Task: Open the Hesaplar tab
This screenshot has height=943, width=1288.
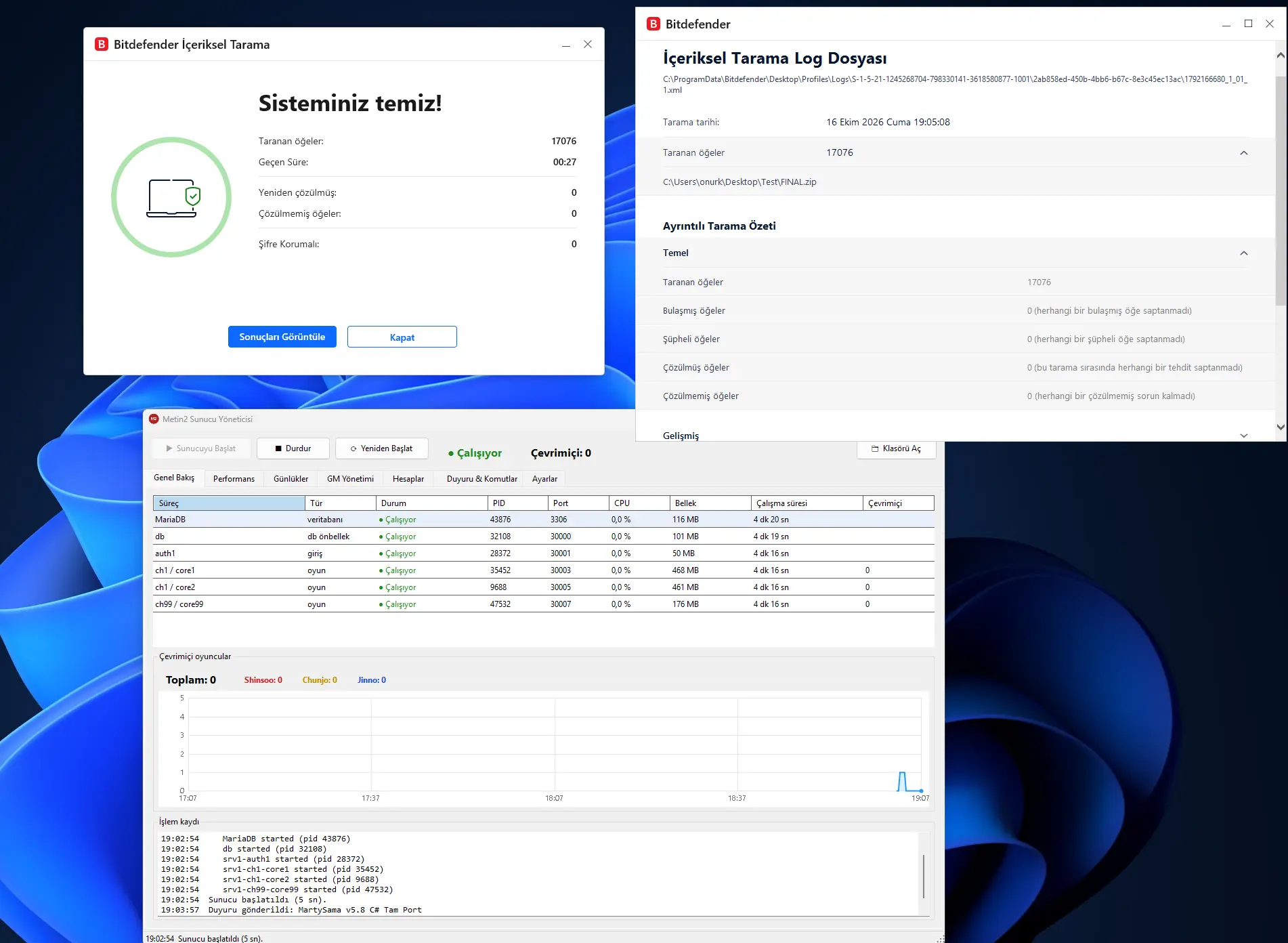Action: (x=408, y=479)
